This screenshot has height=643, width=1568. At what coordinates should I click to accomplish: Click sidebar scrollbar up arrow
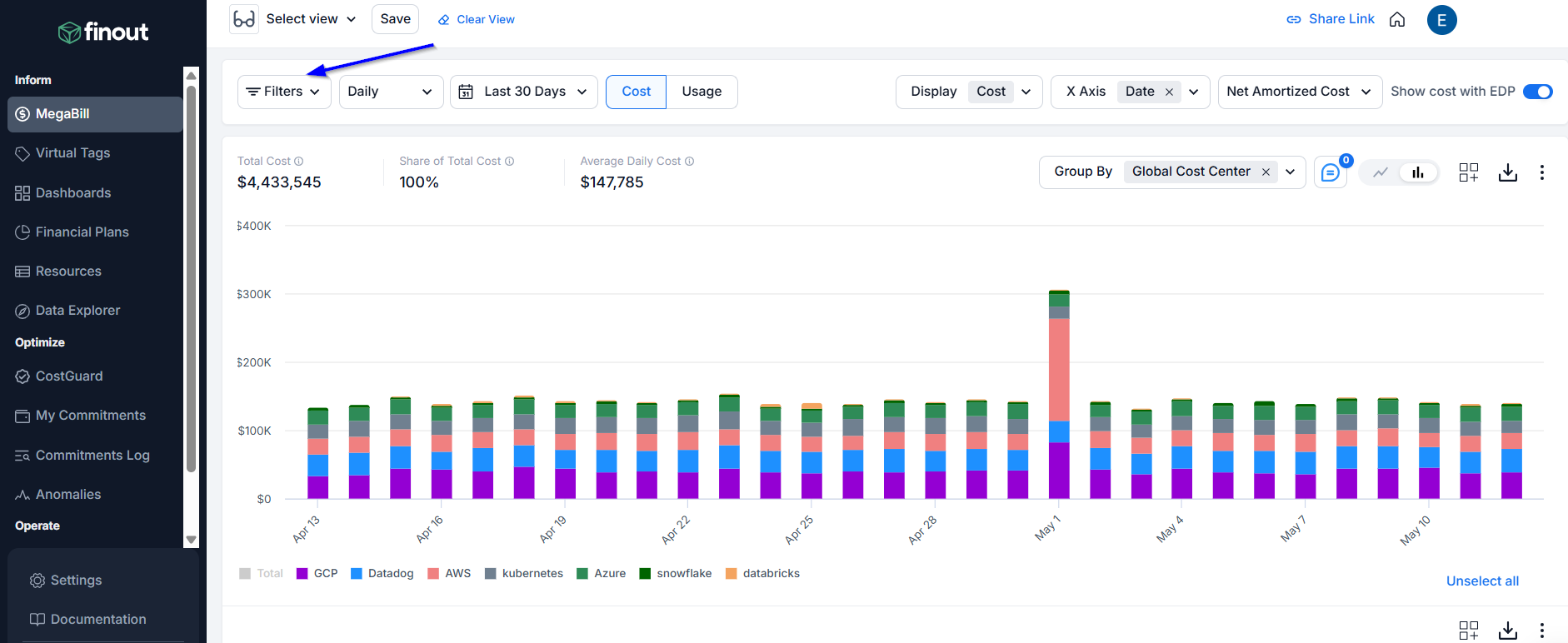(x=191, y=75)
